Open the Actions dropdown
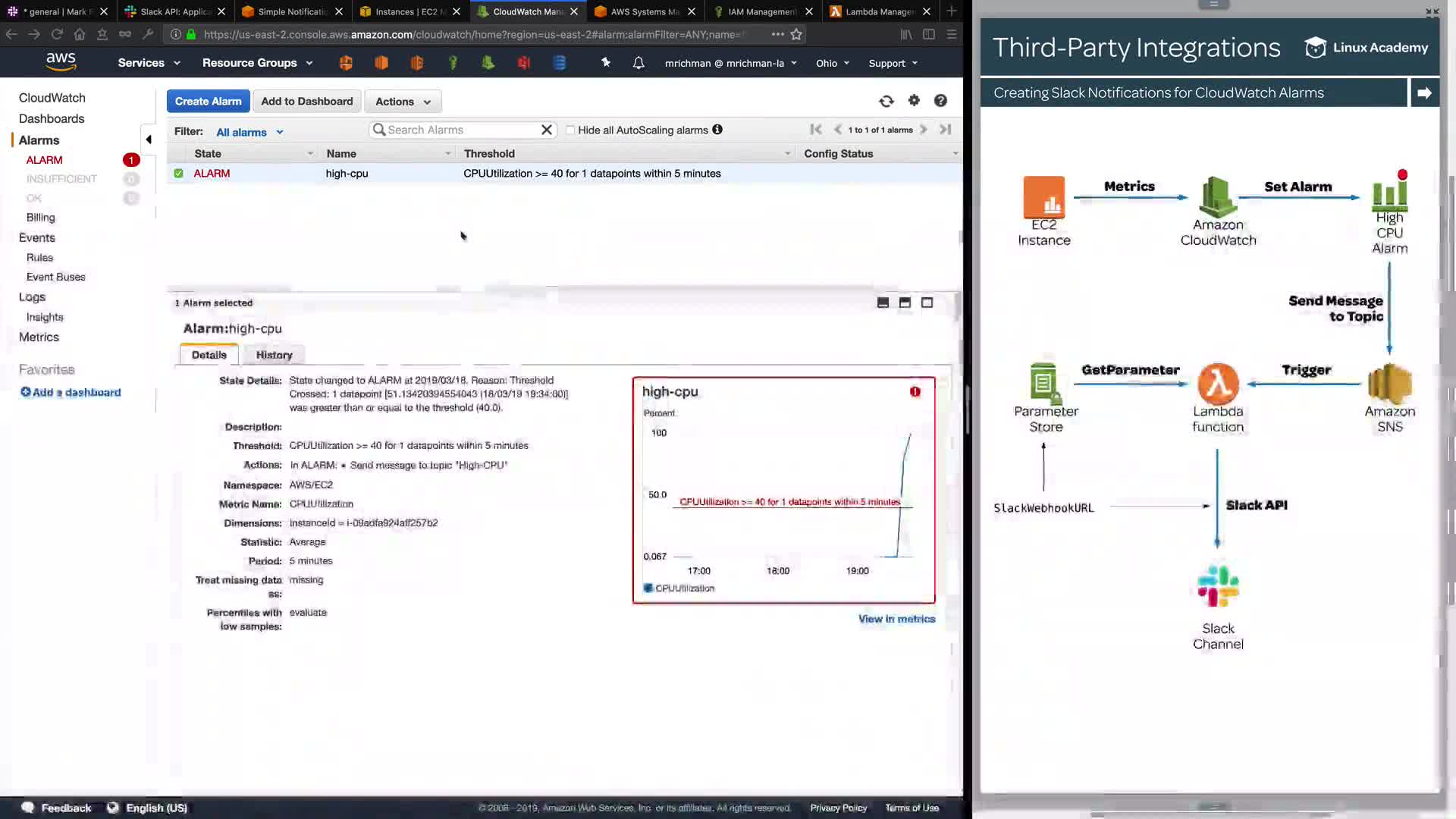This screenshot has height=819, width=1456. click(x=403, y=102)
